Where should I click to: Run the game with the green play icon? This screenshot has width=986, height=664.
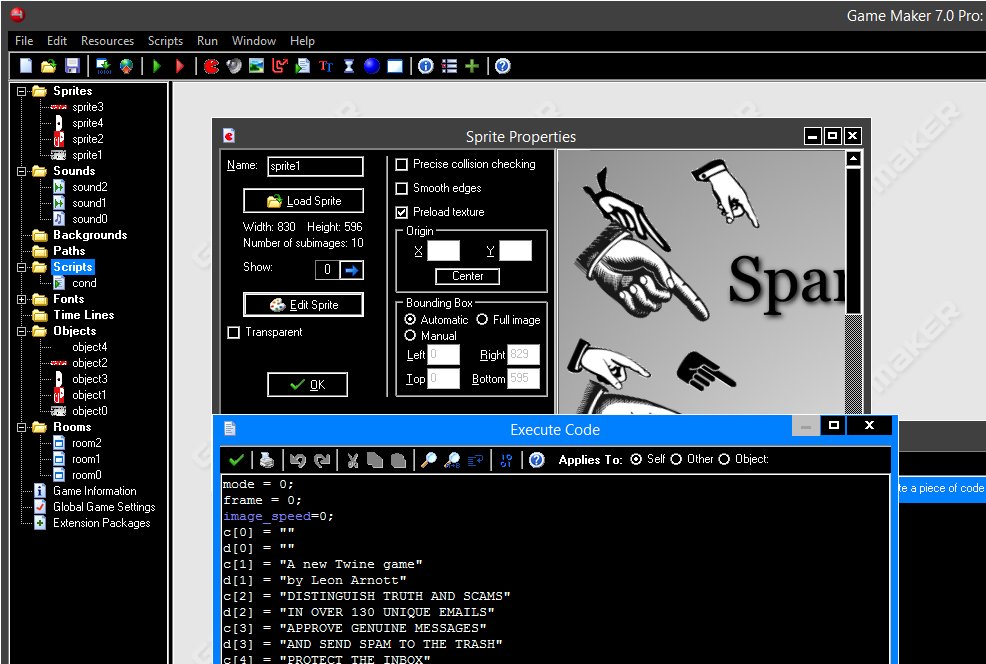[x=156, y=66]
